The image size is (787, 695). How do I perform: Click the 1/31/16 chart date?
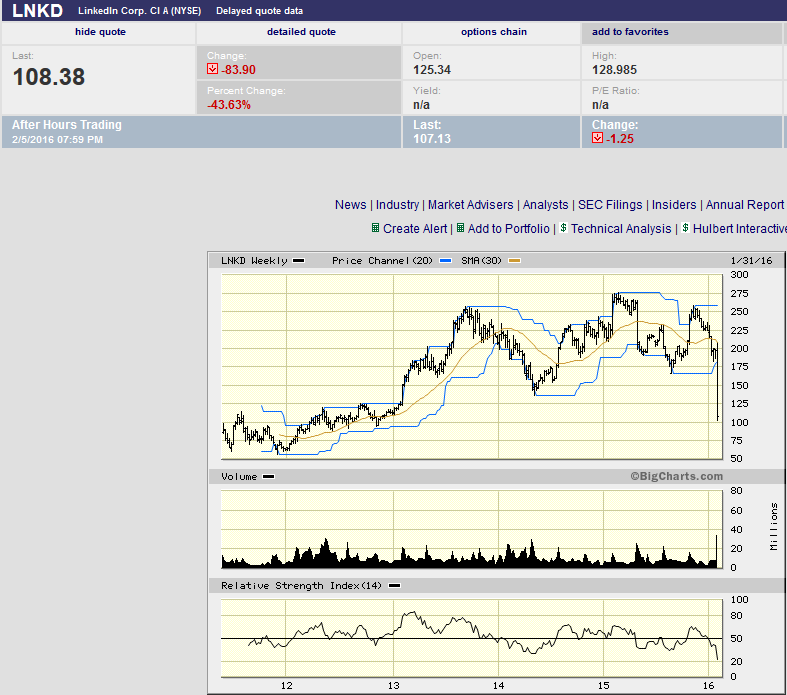751,260
